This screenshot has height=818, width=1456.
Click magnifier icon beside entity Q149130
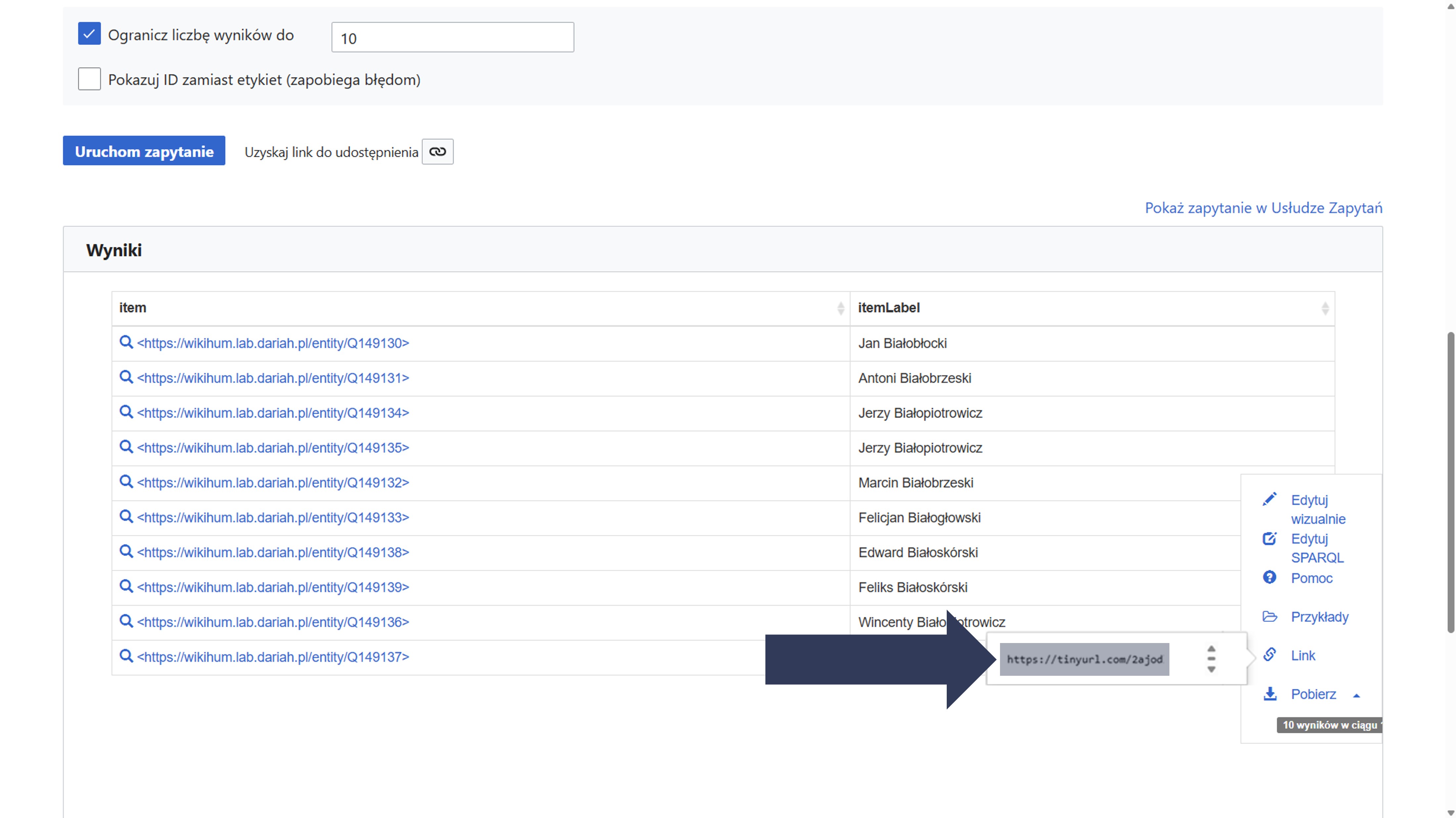(x=126, y=342)
